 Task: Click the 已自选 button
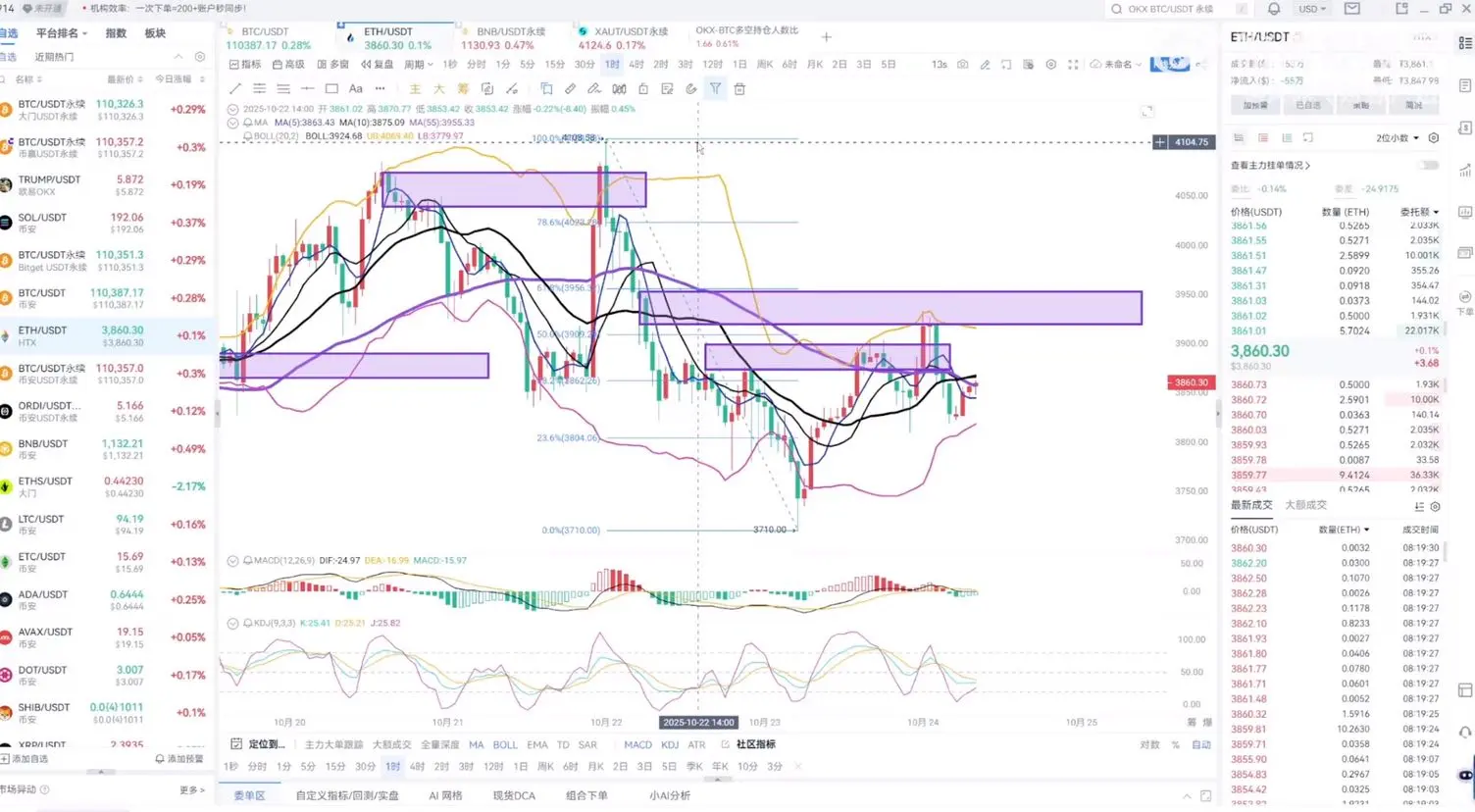tap(1308, 105)
